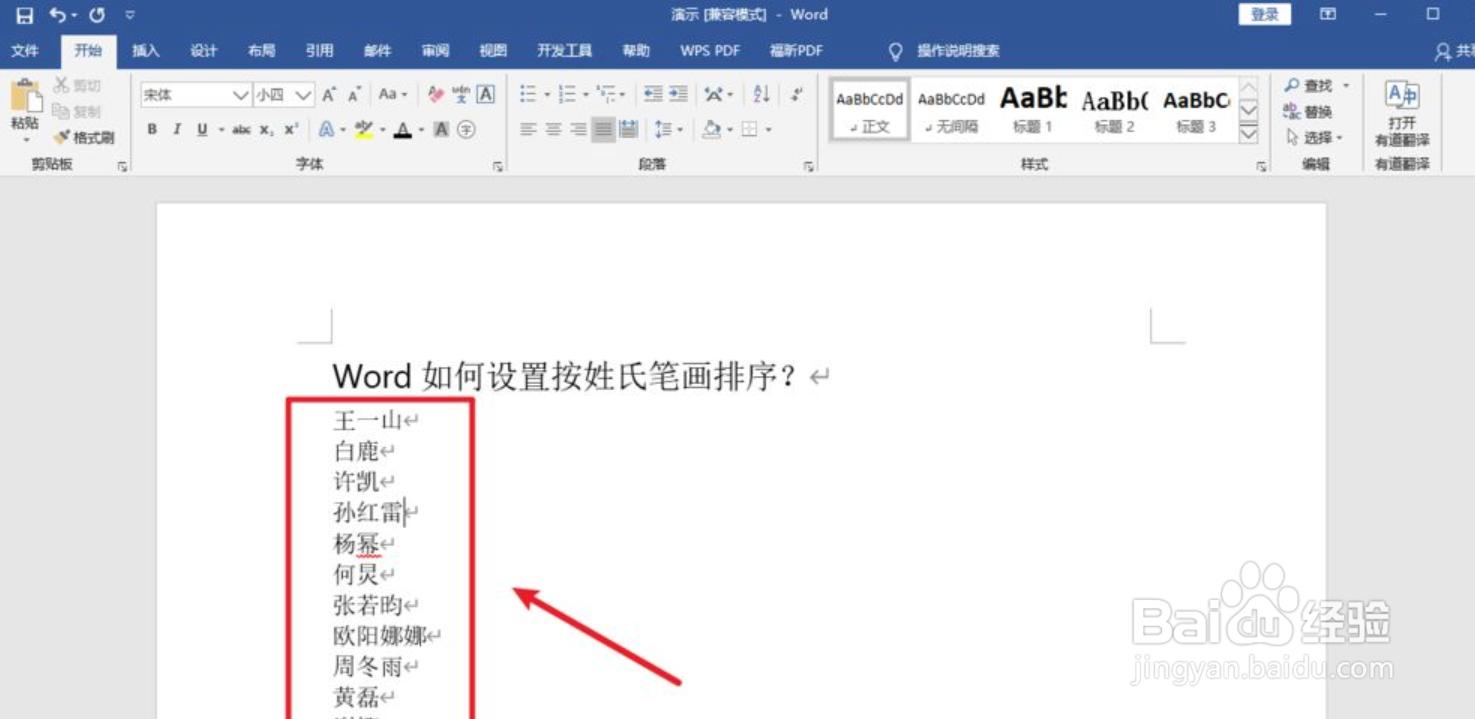The width and height of the screenshot is (1475, 719).
Task: Apply the font color (A with bar)
Action: [403, 129]
